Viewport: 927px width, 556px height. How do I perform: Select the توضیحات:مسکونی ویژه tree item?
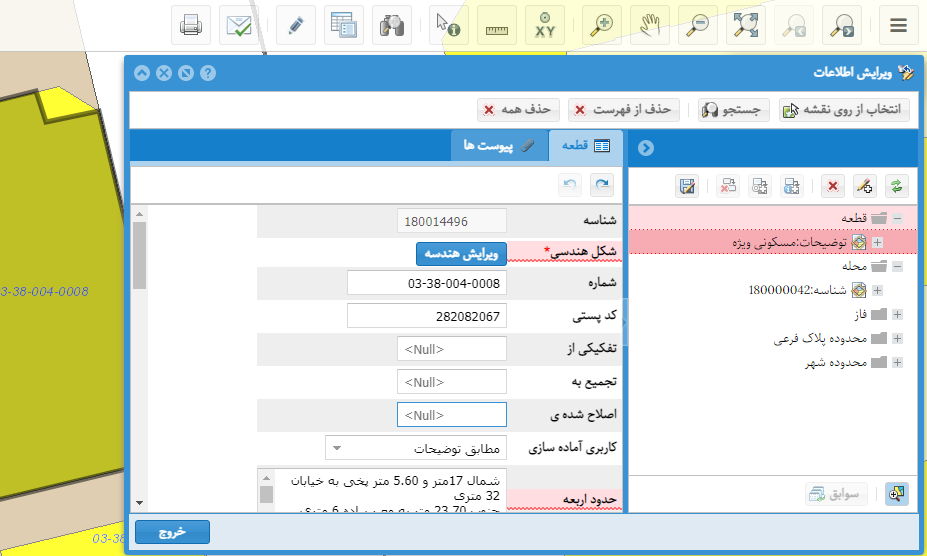789,243
